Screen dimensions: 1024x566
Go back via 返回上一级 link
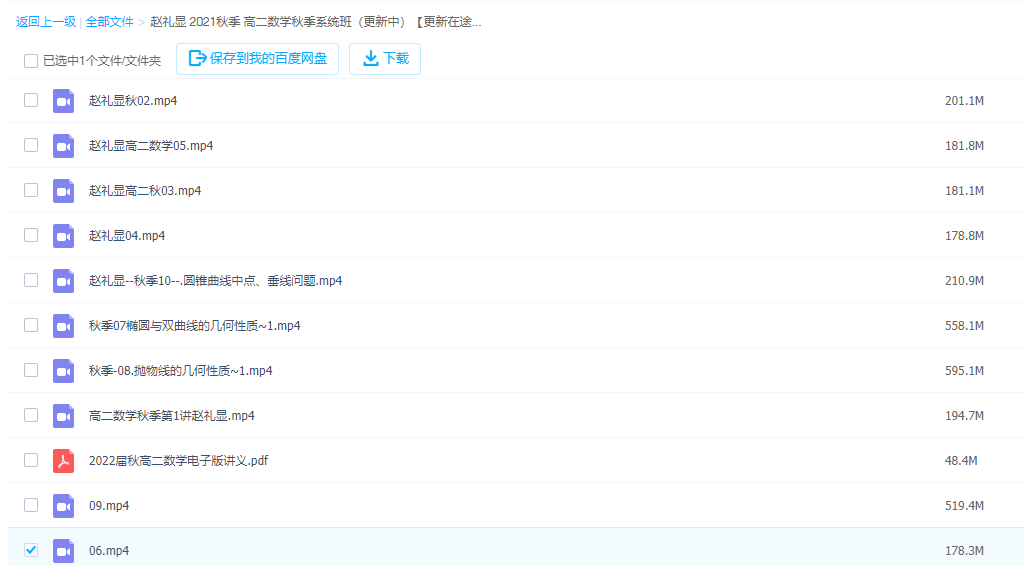point(46,21)
